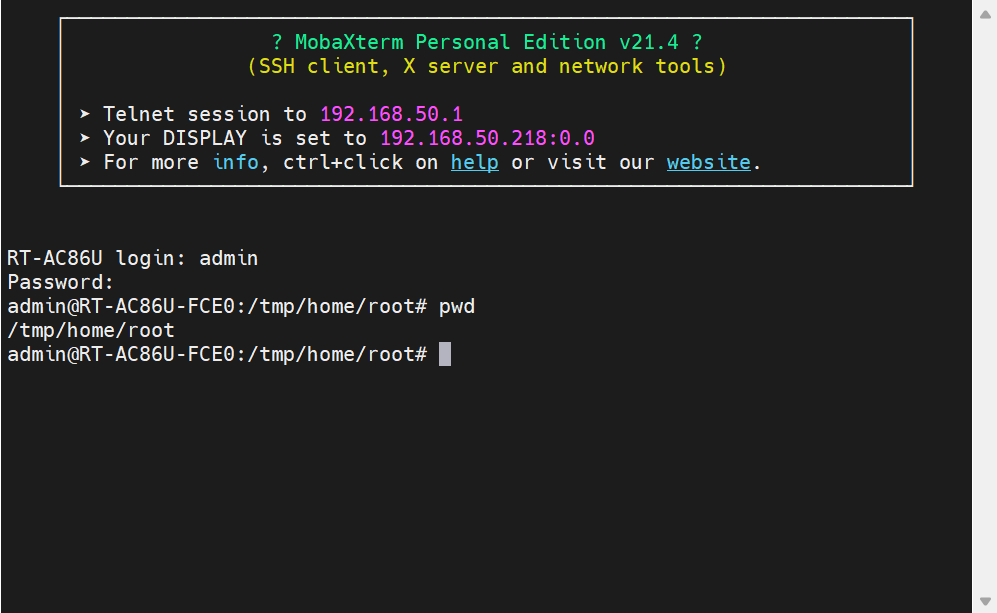Image resolution: width=997 pixels, height=613 pixels.
Task: Click the pwd command text
Action: (x=457, y=307)
